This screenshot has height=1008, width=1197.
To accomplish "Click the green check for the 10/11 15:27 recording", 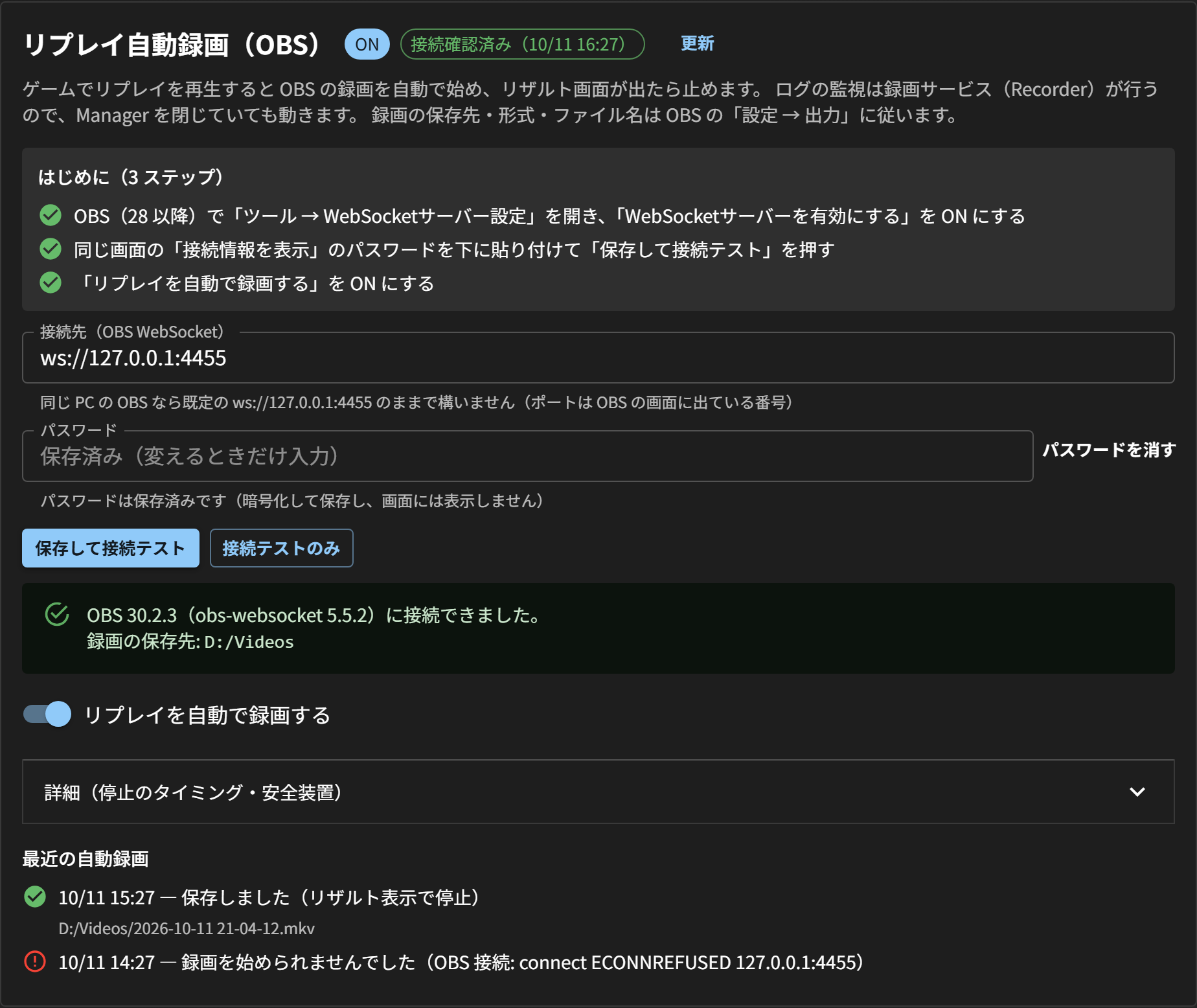I will pos(35,897).
